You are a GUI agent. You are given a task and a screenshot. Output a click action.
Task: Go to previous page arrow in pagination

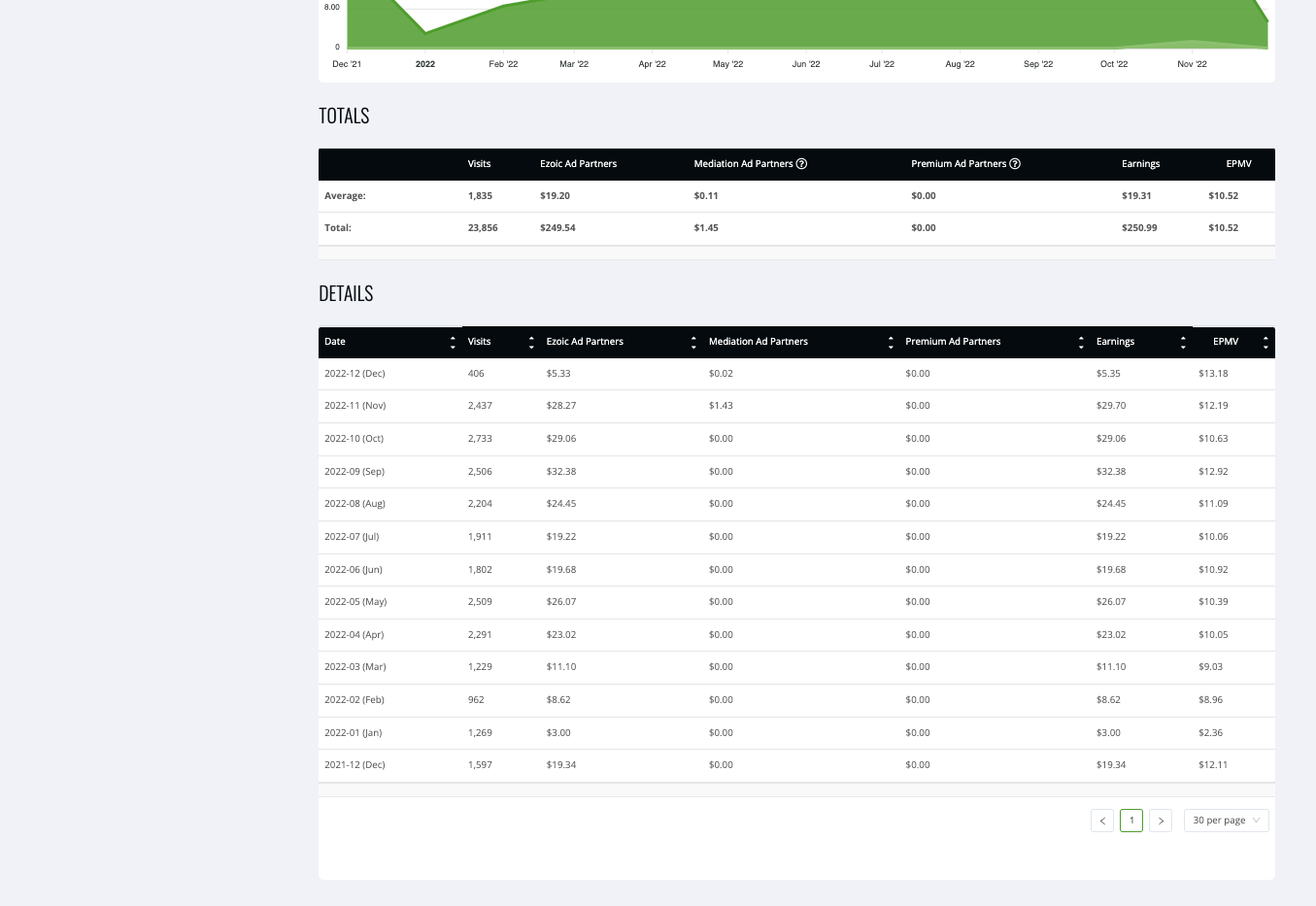click(1102, 821)
